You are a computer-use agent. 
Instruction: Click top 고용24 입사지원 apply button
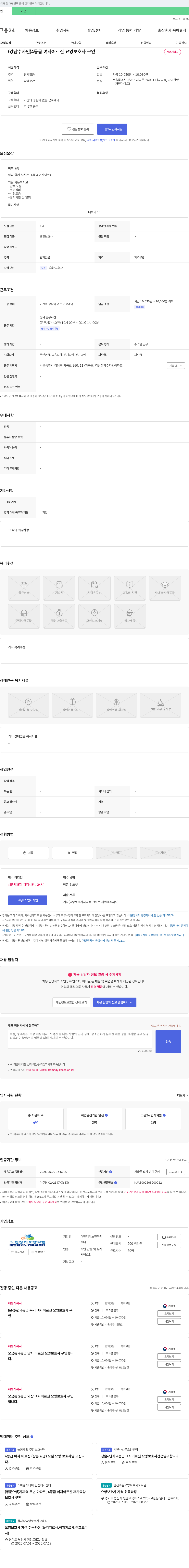coord(112,129)
